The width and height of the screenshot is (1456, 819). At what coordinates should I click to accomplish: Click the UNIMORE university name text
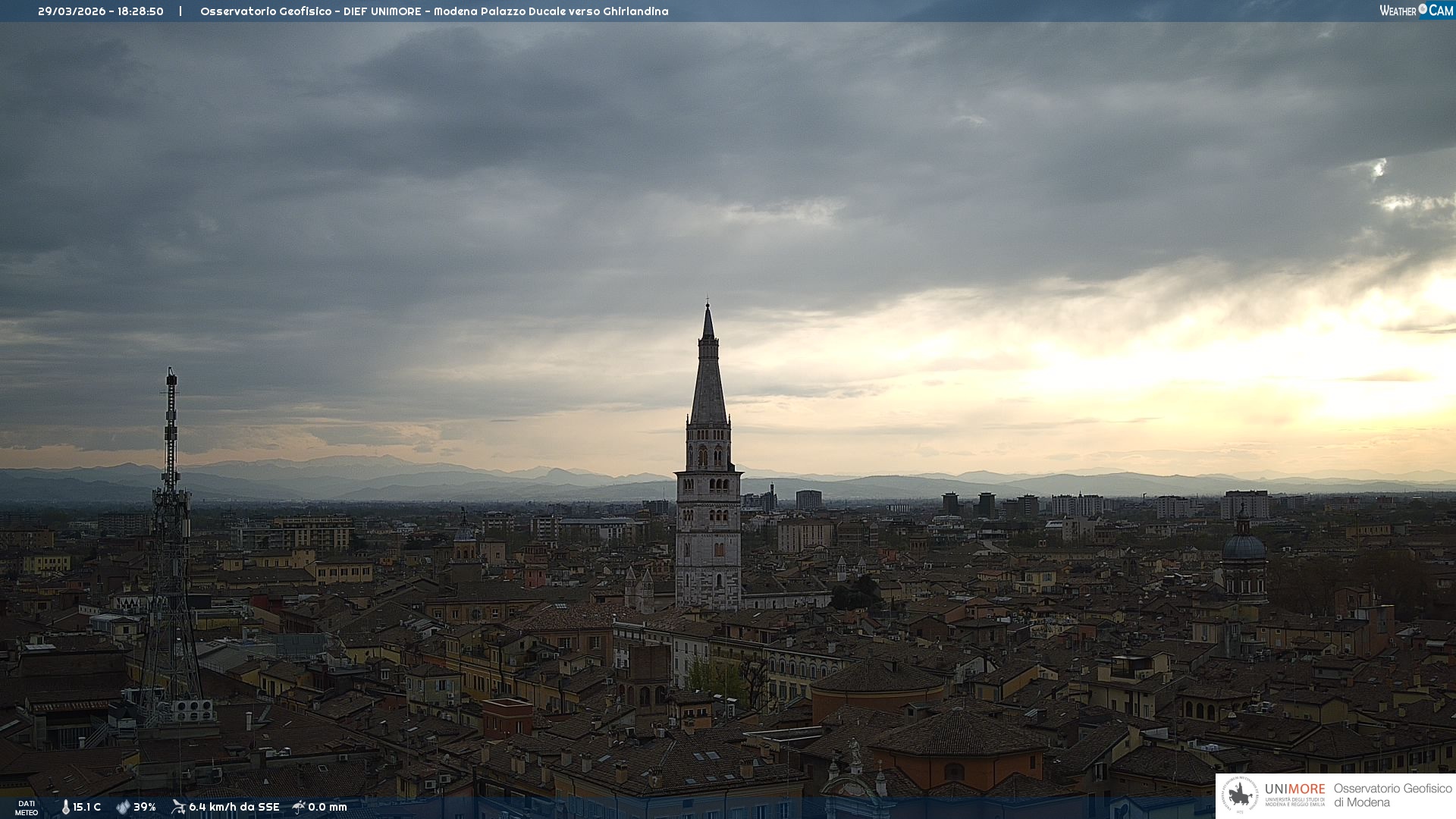tap(1294, 789)
